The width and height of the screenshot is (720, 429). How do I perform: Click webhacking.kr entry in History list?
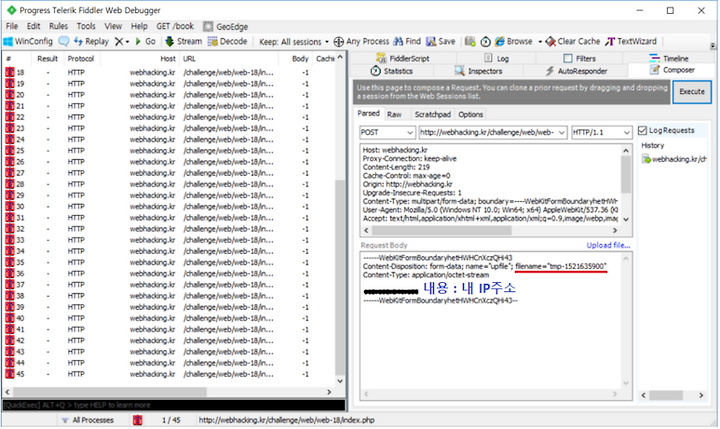click(674, 159)
